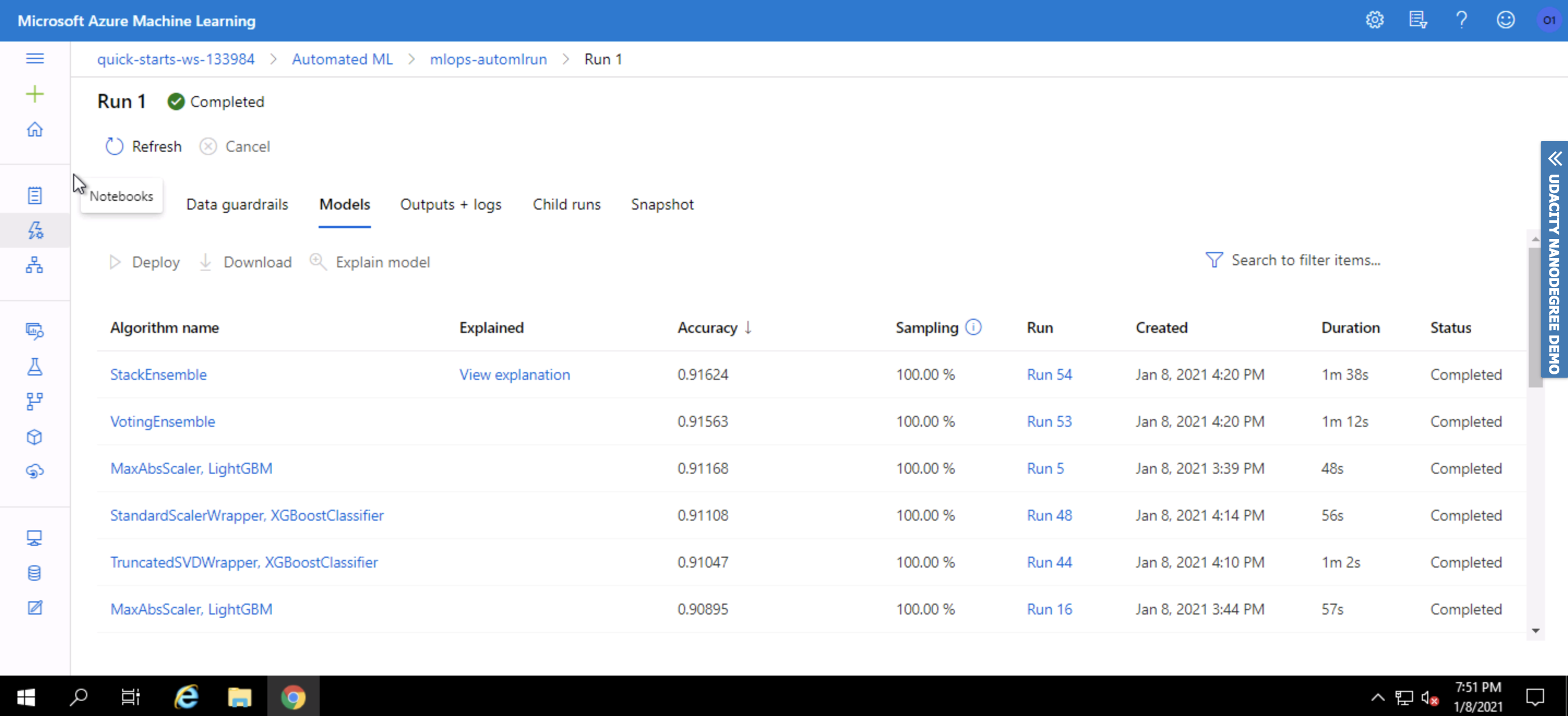Click View explanation link
This screenshot has height=716, width=1568.
point(514,374)
